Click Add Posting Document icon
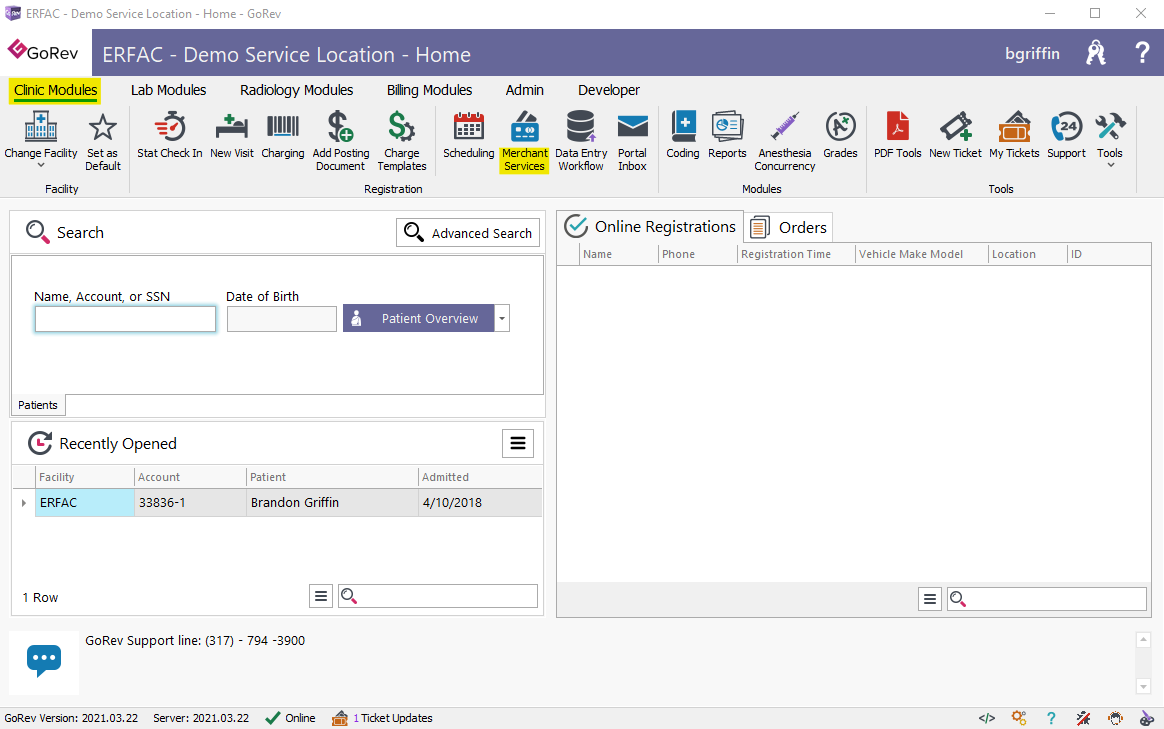The image size is (1164, 729). coord(341,126)
